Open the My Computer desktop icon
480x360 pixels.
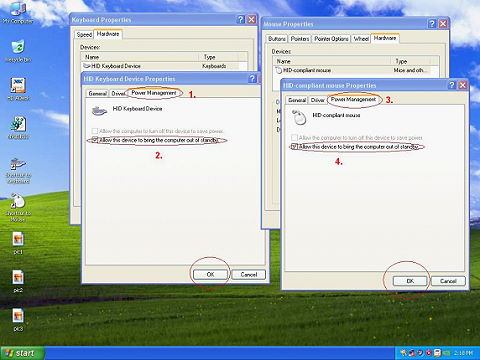point(18,12)
